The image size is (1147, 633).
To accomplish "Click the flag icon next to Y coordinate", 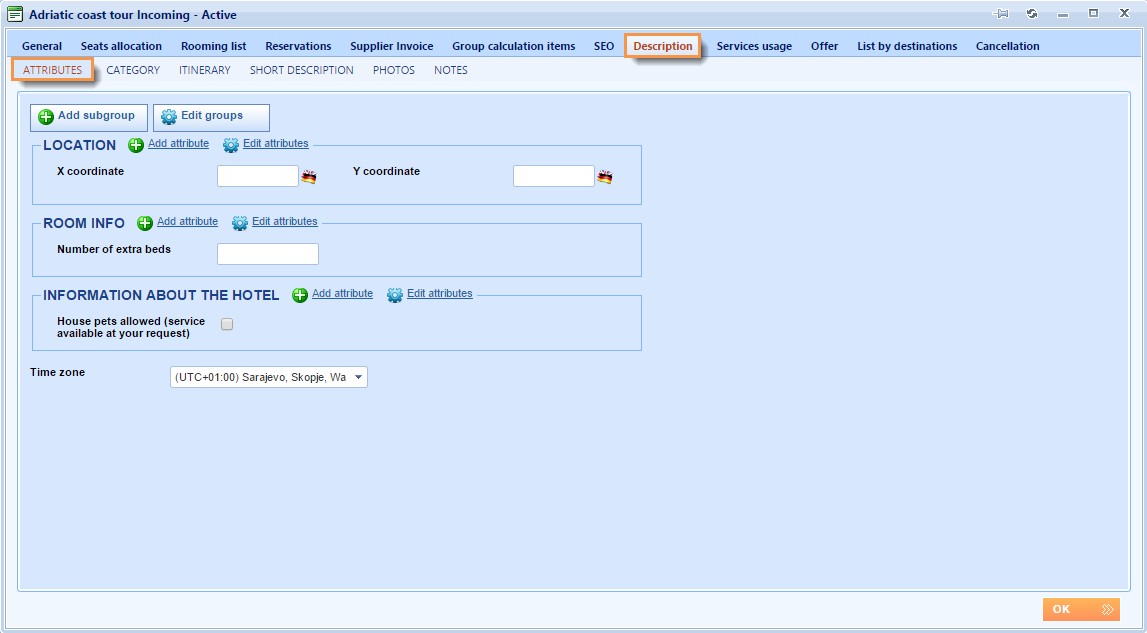I will 604,176.
